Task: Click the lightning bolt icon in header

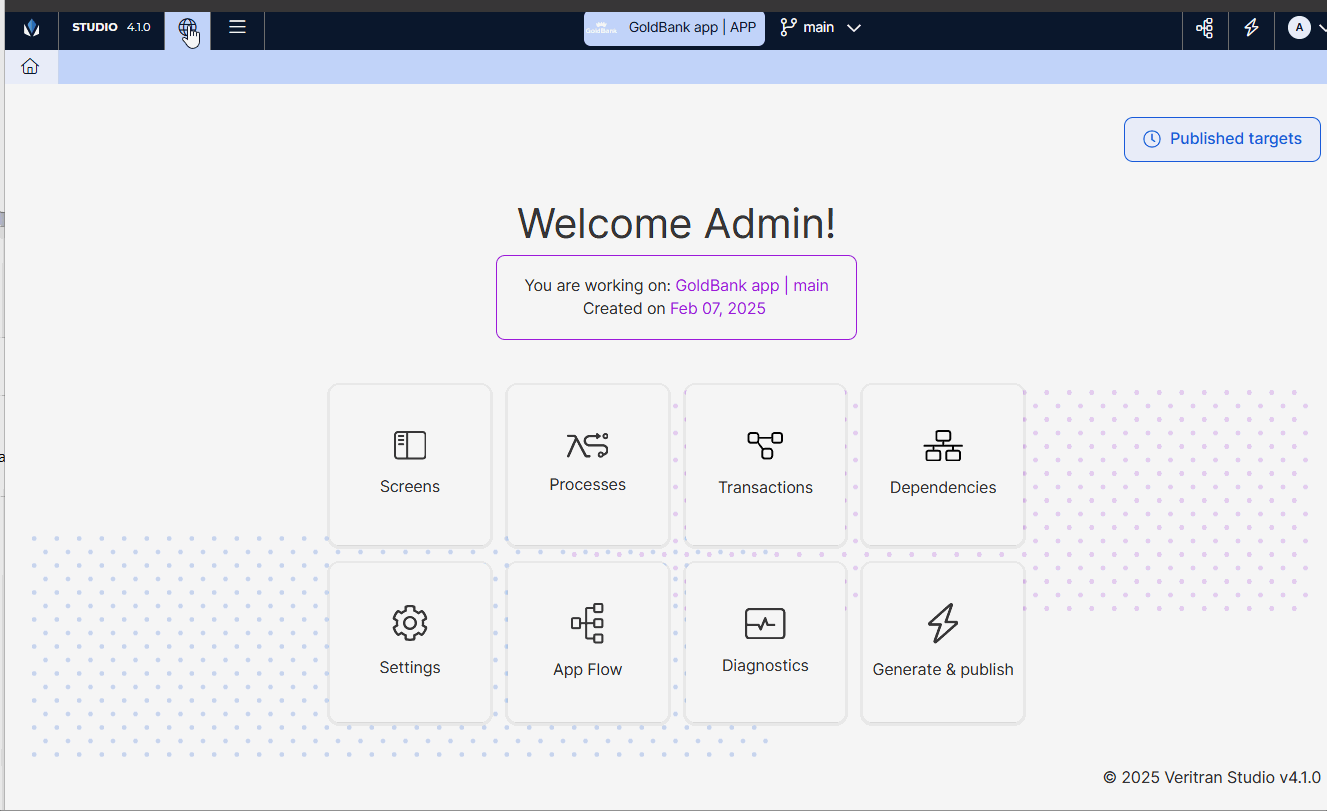Action: [1251, 28]
